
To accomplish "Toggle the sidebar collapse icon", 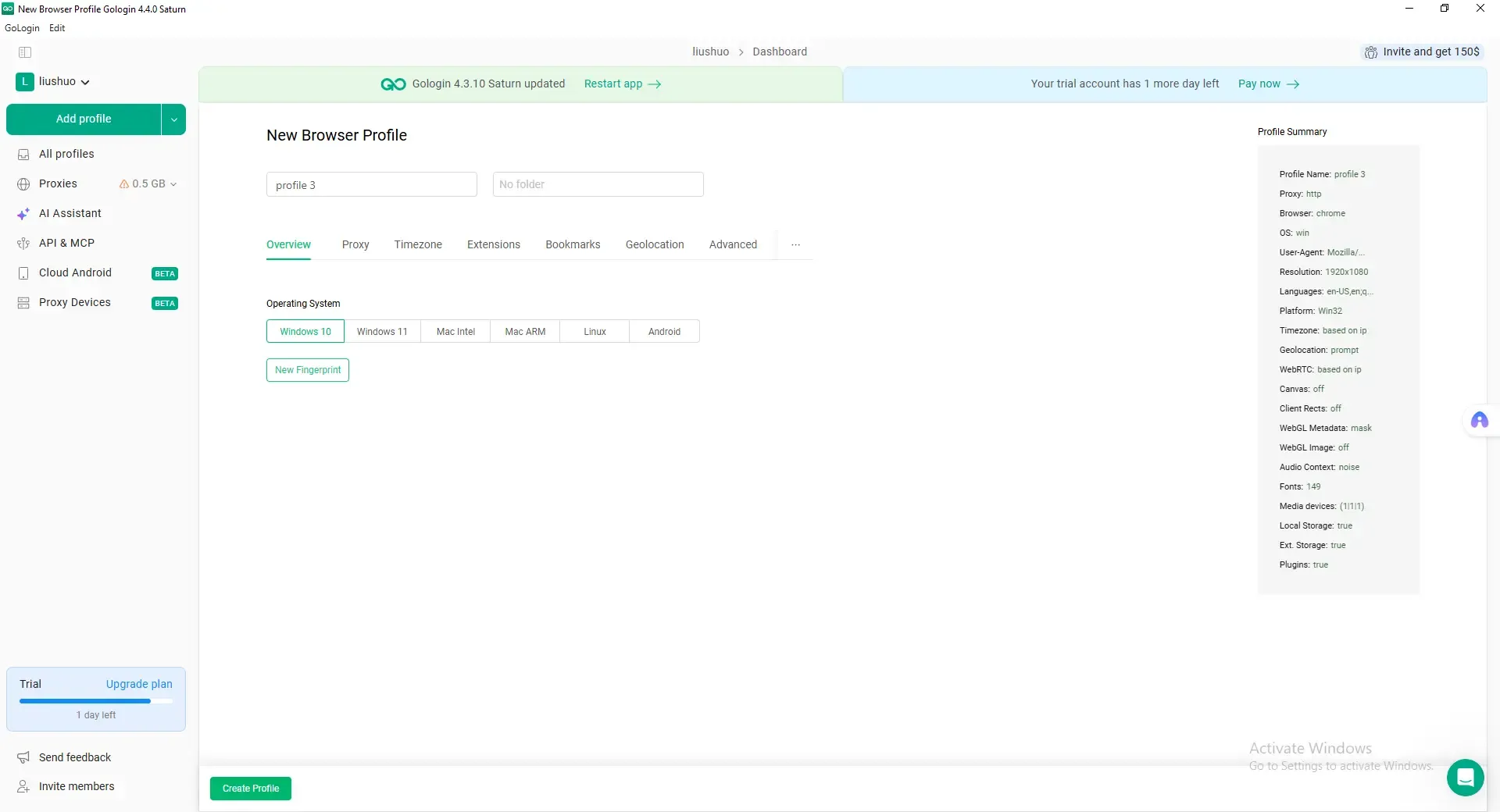I will pyautogui.click(x=25, y=52).
